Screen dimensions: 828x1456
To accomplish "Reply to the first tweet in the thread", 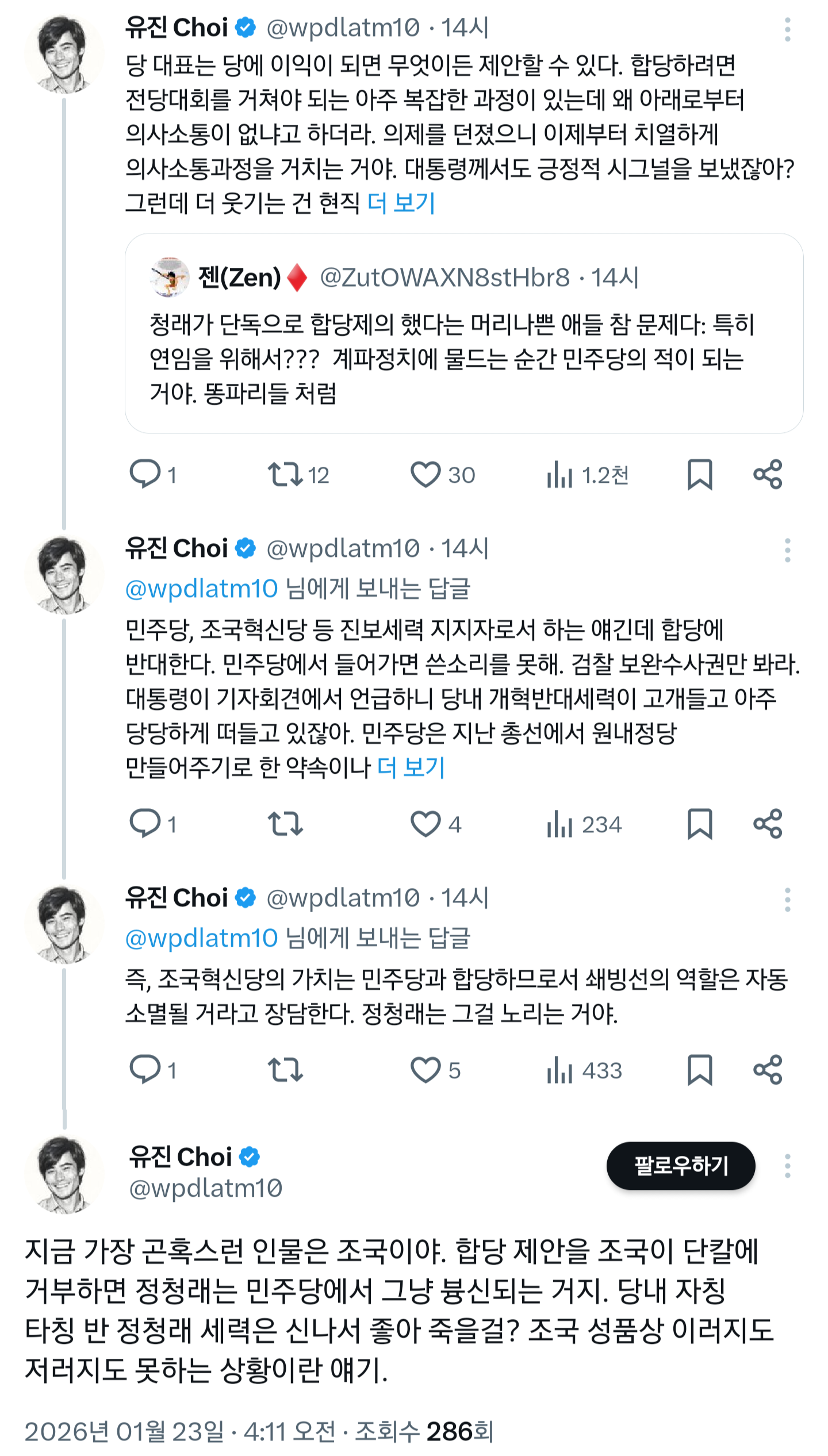I will click(x=145, y=475).
